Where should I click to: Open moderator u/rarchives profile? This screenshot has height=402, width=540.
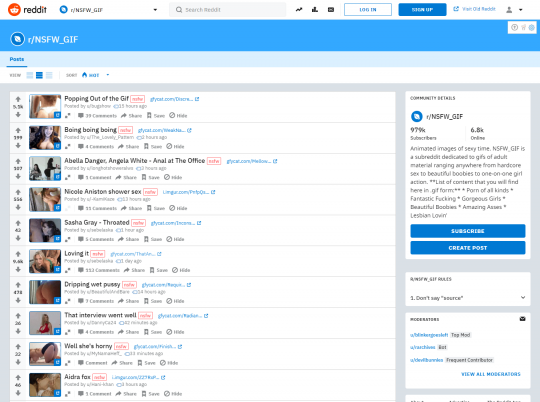(423, 347)
